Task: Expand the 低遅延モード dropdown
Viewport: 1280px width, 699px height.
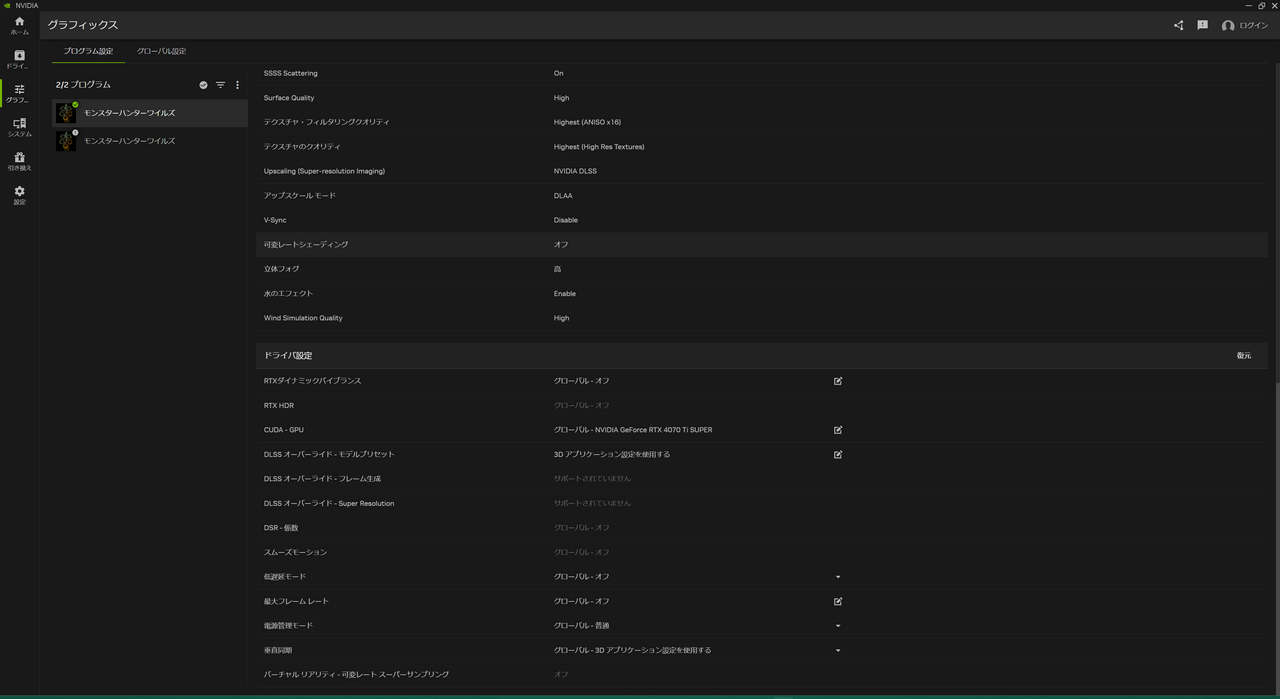Action: tap(838, 576)
